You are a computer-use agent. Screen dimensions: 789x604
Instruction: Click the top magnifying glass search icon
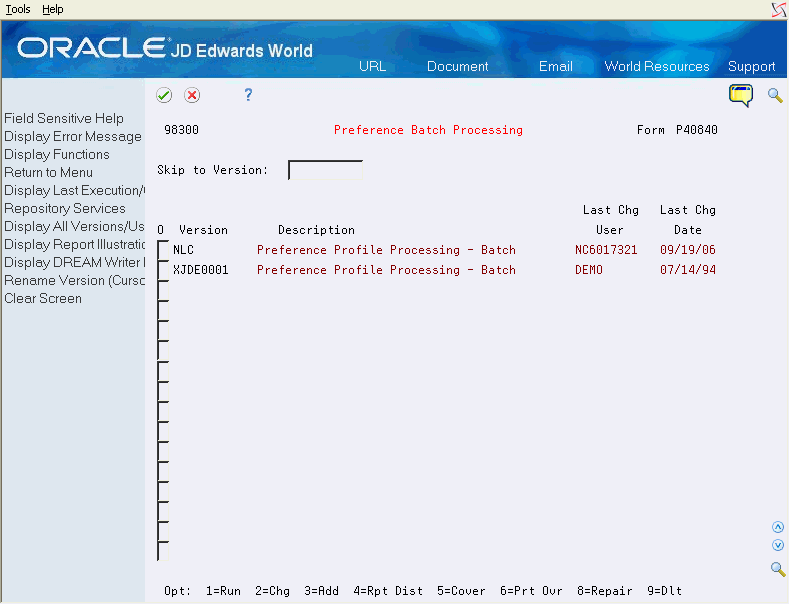click(775, 95)
